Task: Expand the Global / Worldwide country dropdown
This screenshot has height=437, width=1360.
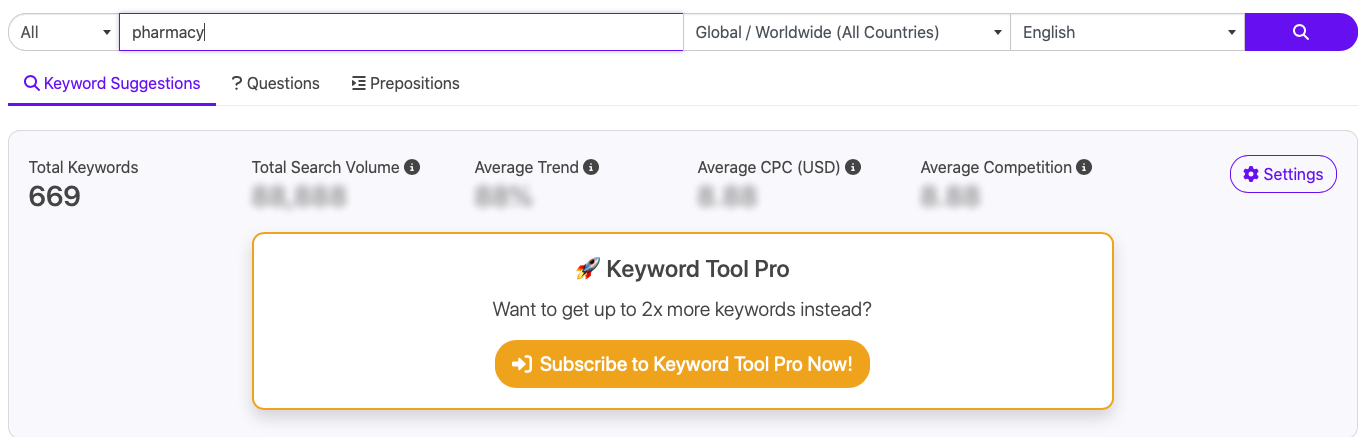Action: [x=847, y=32]
